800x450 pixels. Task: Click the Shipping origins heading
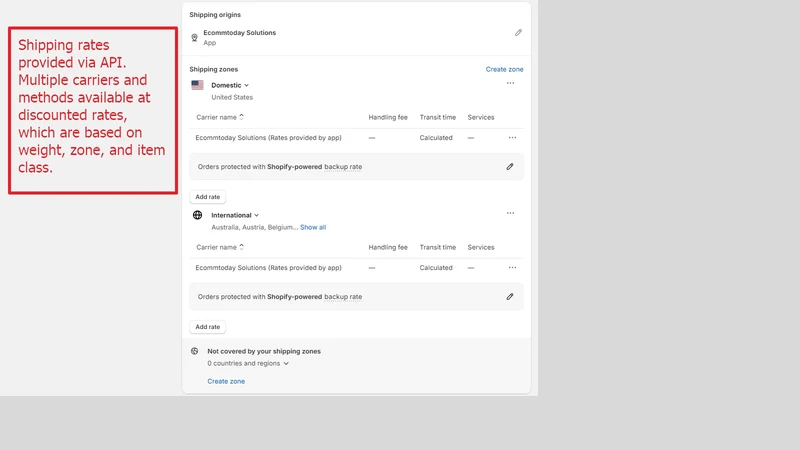point(215,15)
